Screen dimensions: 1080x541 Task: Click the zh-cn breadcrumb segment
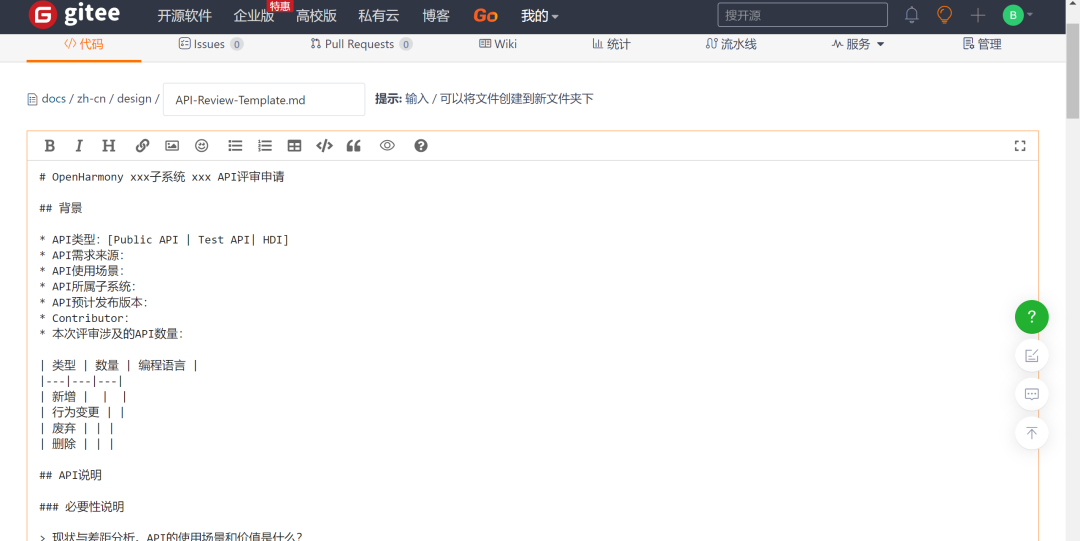click(x=92, y=99)
